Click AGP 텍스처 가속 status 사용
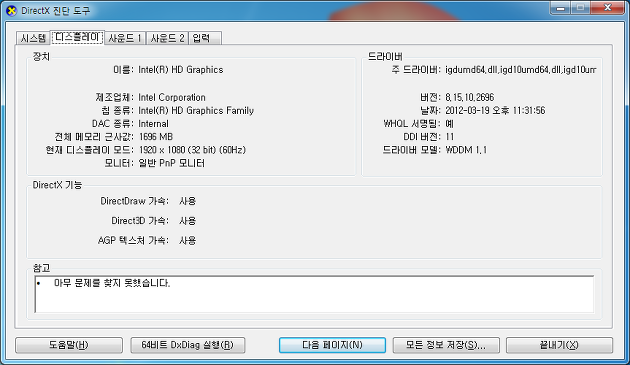 coord(188,240)
